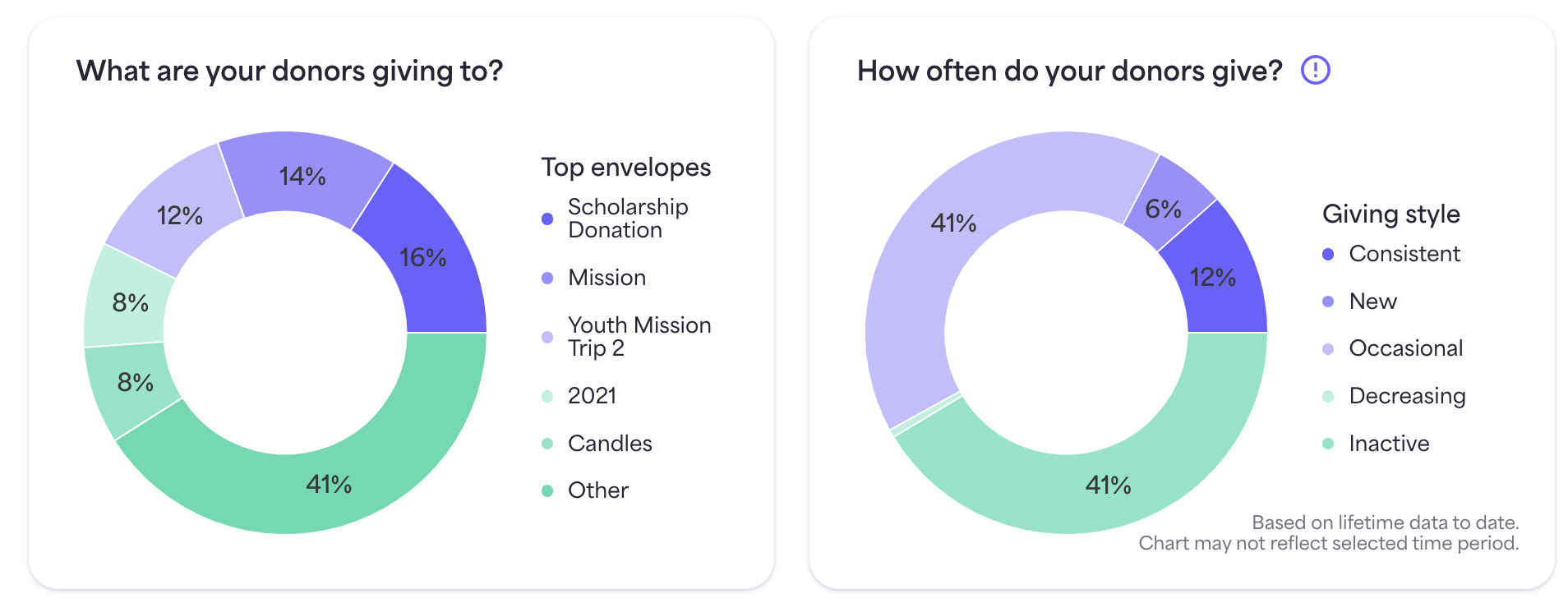This screenshot has width=1568, height=603.
Task: Click the Inactive legend entry
Action: [1389, 444]
